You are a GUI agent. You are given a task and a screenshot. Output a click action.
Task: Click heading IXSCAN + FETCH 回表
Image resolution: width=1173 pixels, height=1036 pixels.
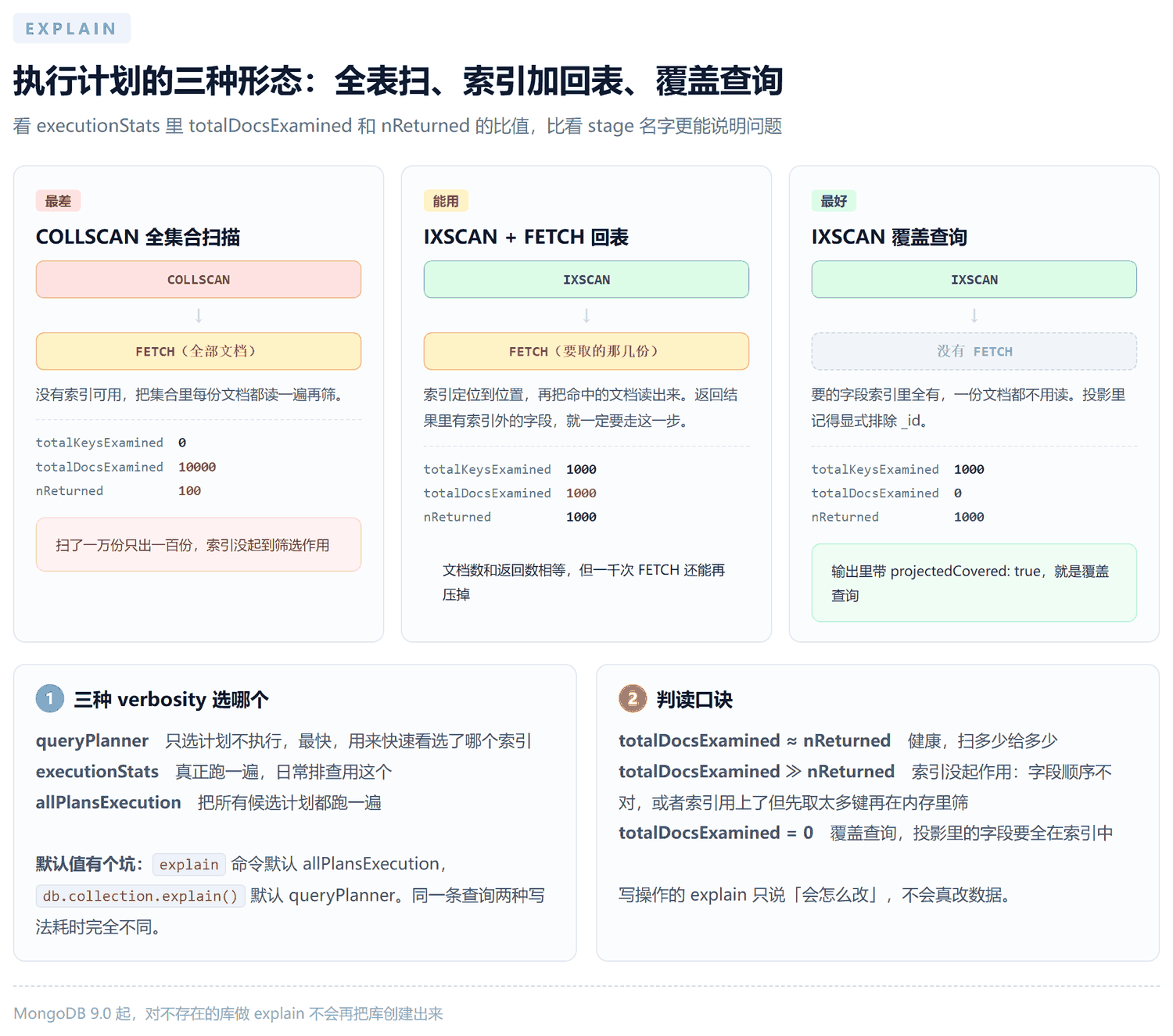[526, 237]
